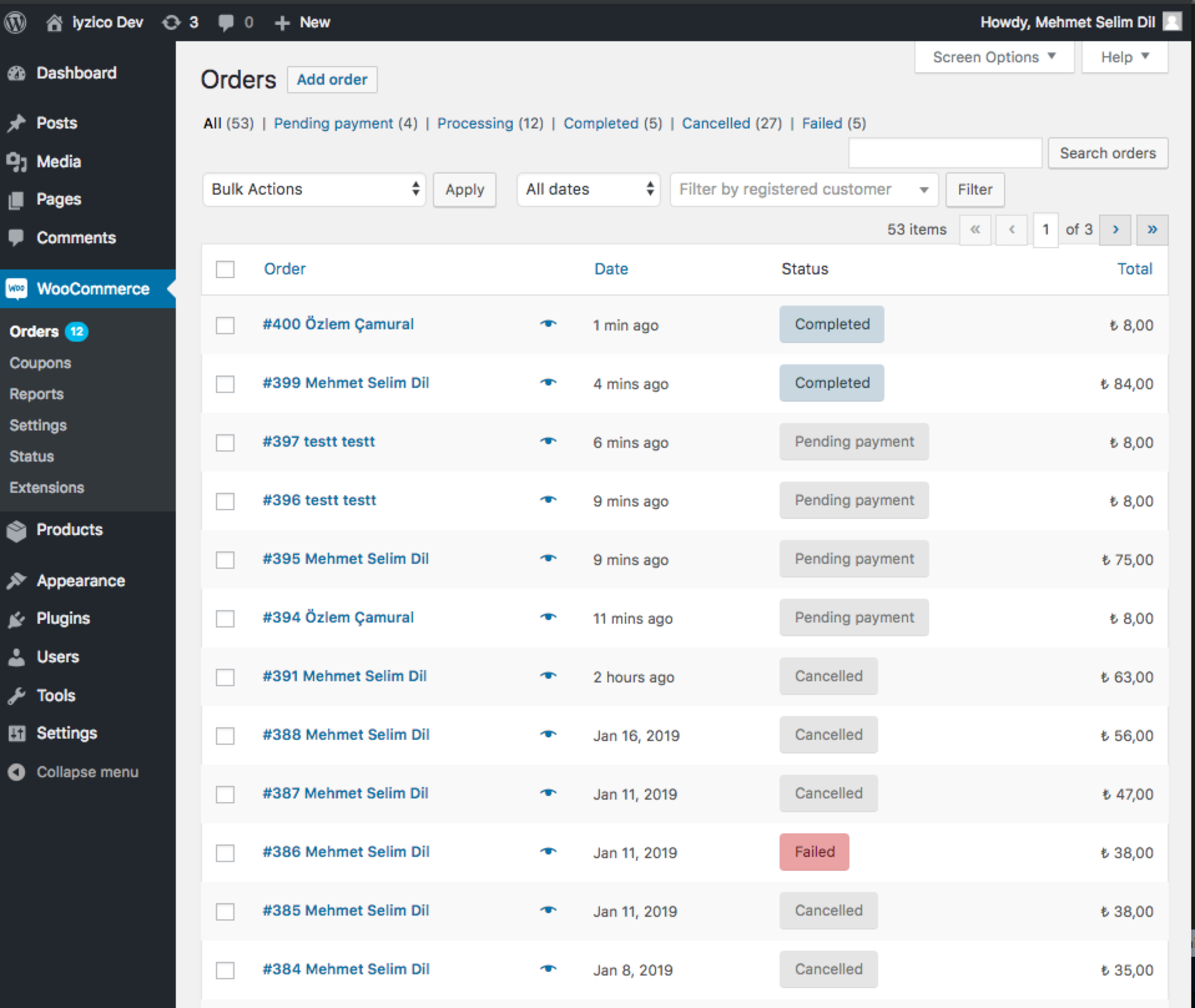This screenshot has height=1008, width=1195.
Task: Expand the All dates filter dropdown
Action: coord(588,189)
